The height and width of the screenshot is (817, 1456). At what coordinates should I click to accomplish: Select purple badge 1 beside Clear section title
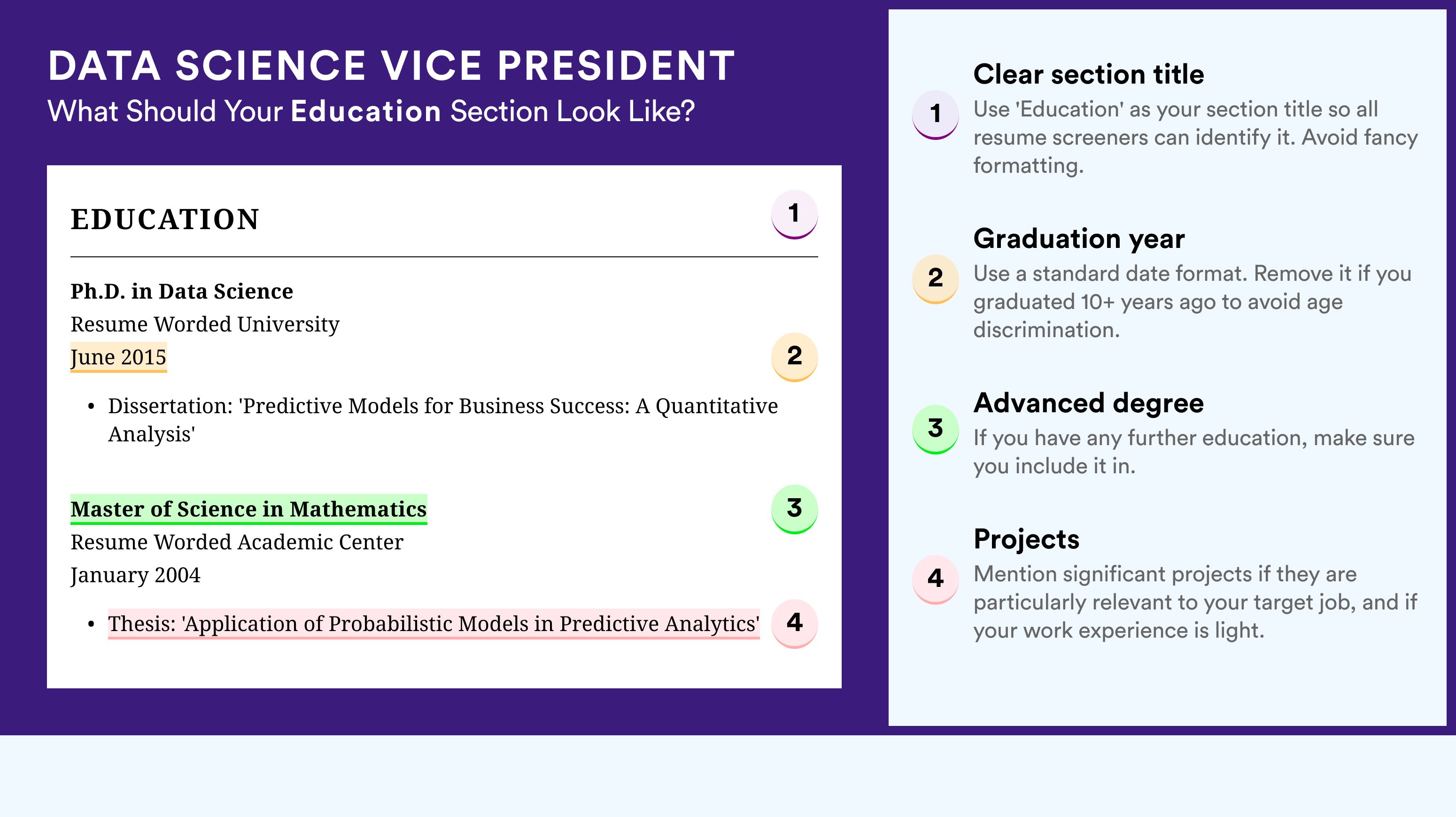(x=935, y=115)
